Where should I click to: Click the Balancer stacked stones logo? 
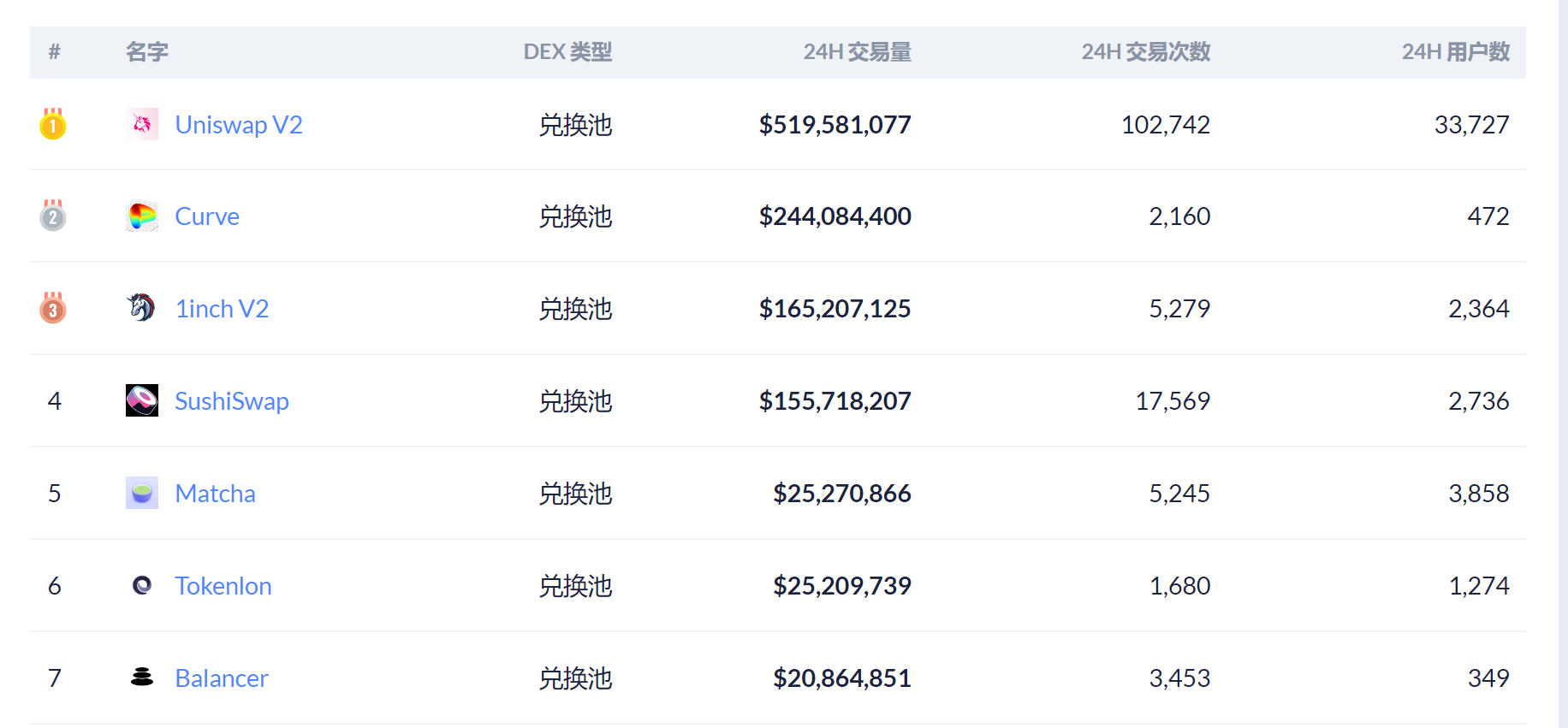click(x=142, y=678)
